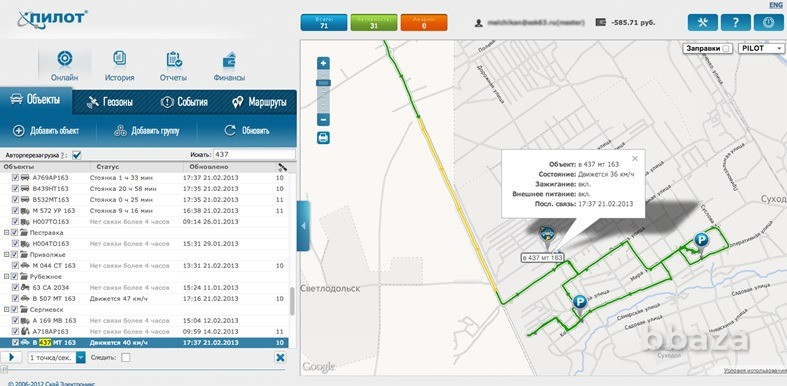Click the truck icon of M 572 УР 163
This screenshot has width=787, height=386.
coord(25,210)
